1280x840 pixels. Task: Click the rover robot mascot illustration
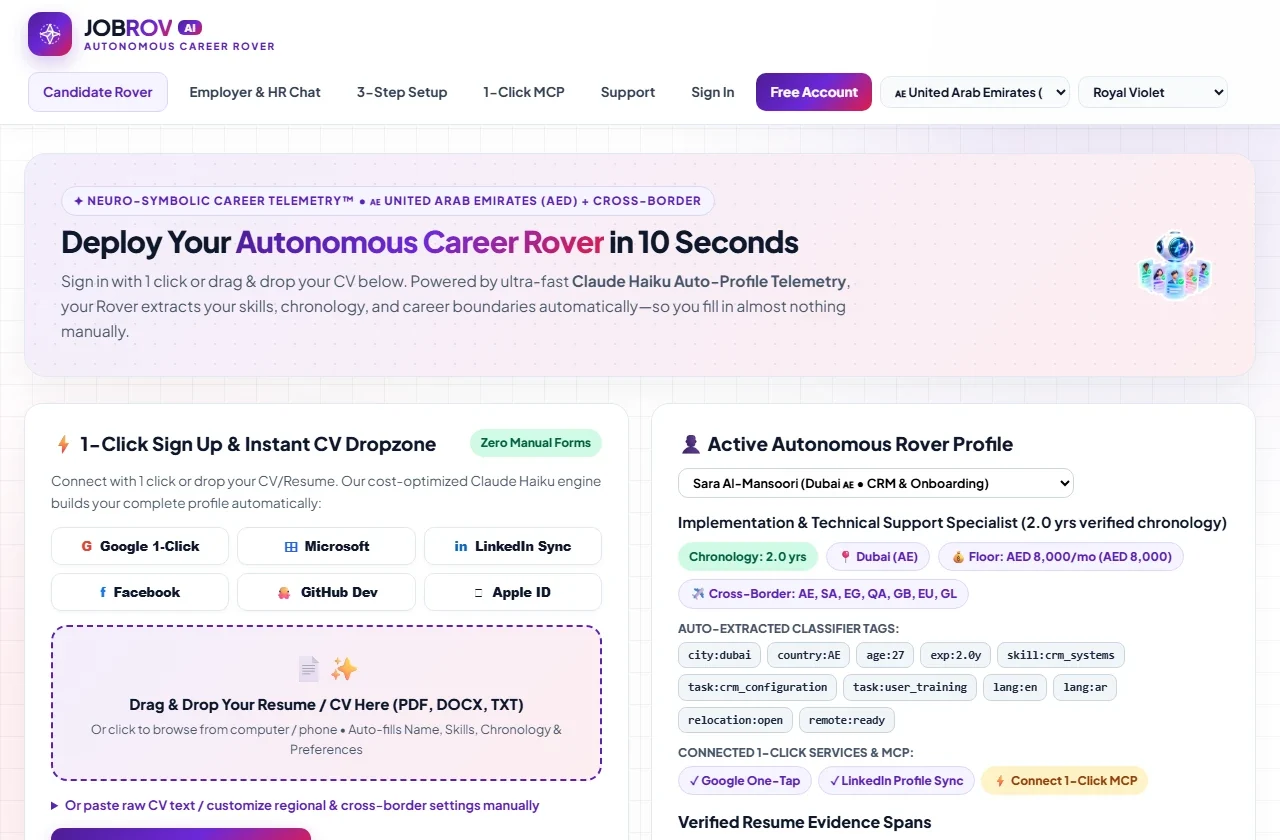1175,265
